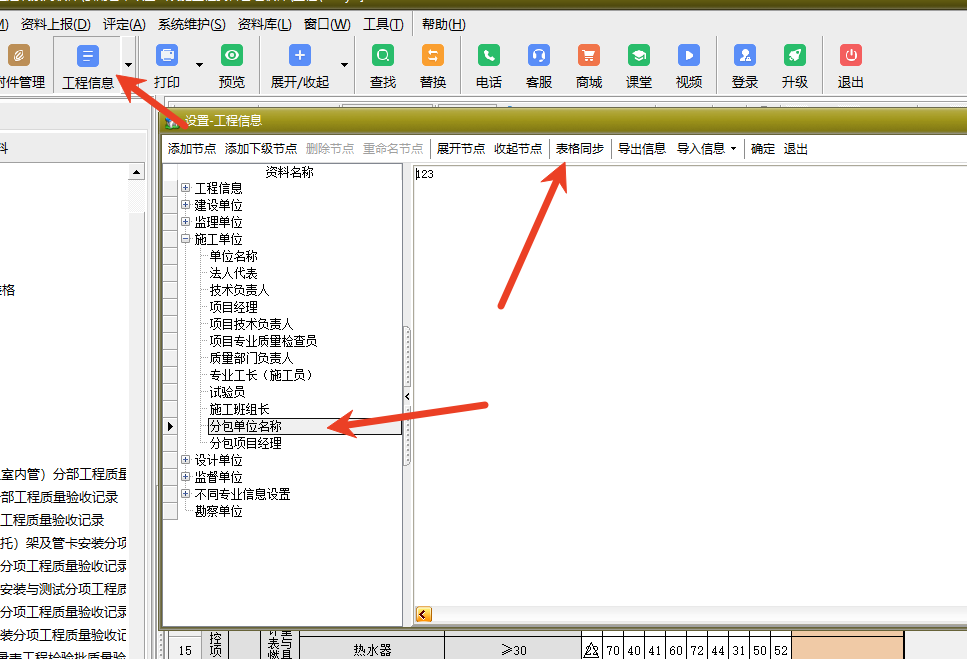The image size is (967, 659).
Task: Open the 展开/收起 dropdown arrow
Action: click(345, 65)
